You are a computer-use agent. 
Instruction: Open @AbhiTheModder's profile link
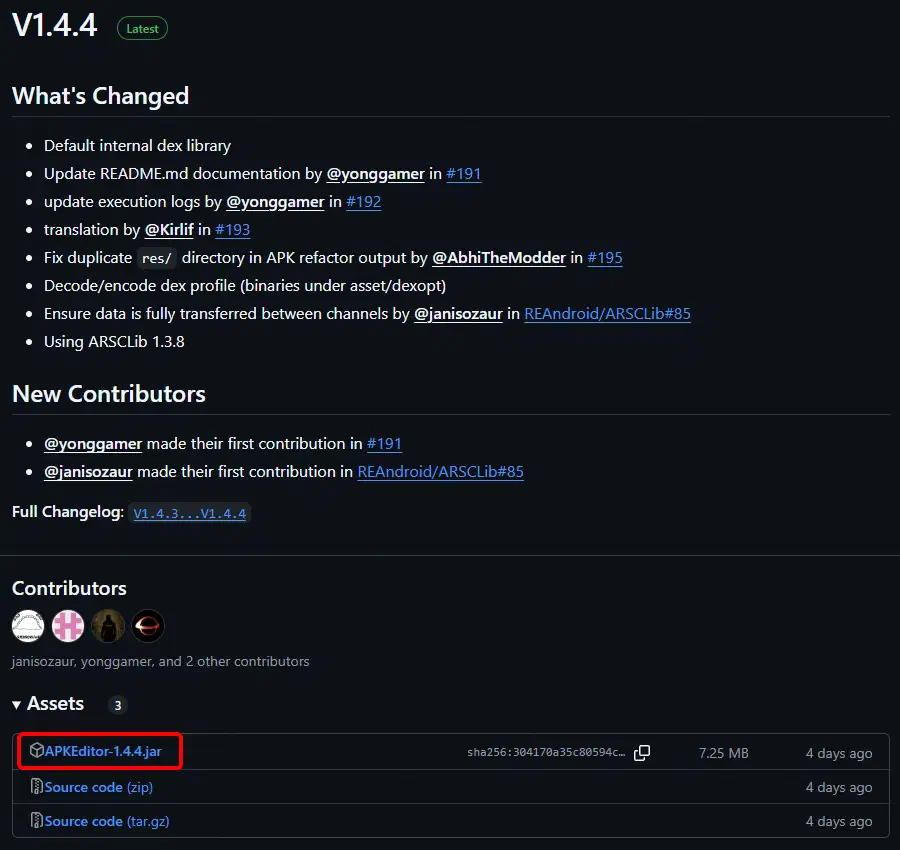(x=498, y=257)
